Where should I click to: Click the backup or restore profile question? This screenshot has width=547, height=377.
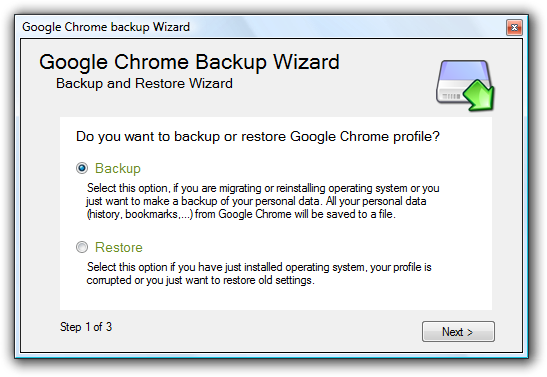(258, 136)
